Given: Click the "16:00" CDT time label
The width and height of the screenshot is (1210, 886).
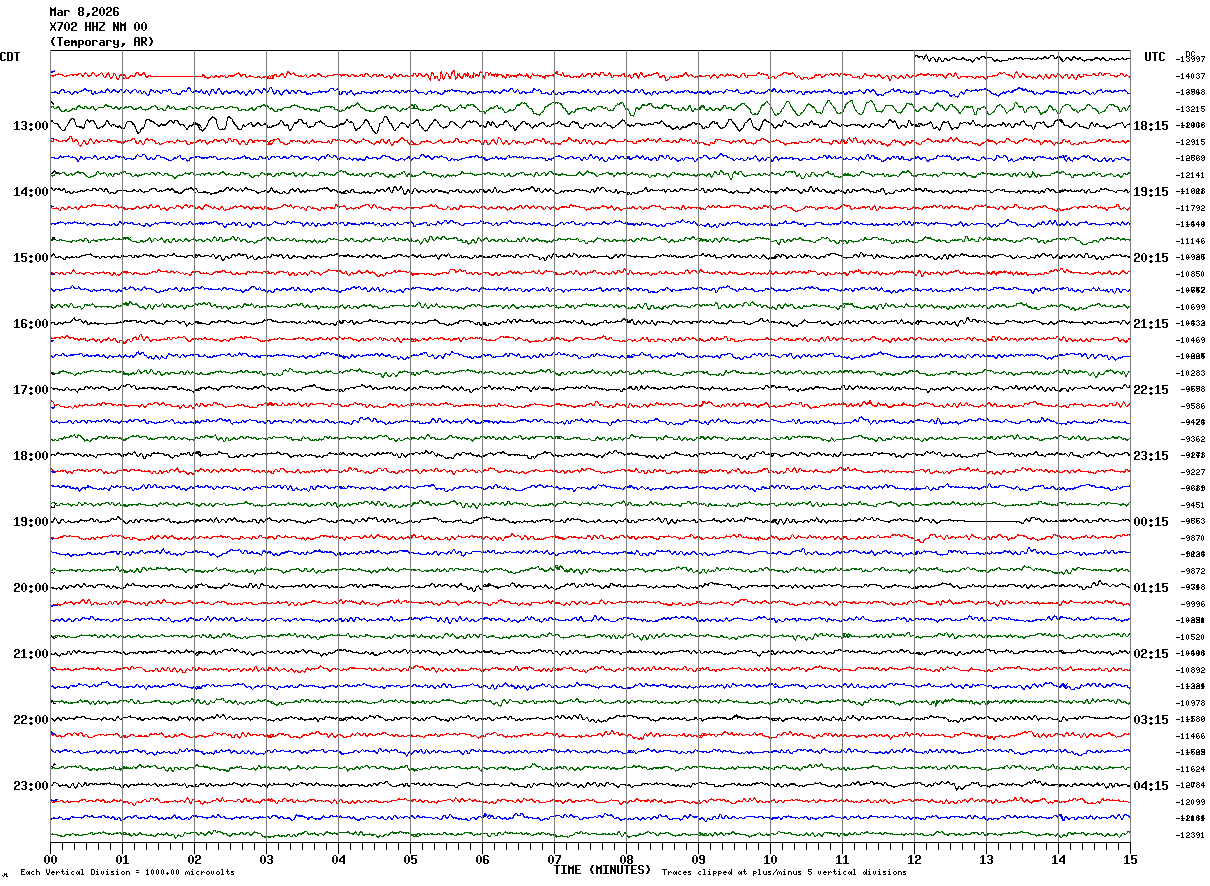Looking at the screenshot, I should point(31,324).
